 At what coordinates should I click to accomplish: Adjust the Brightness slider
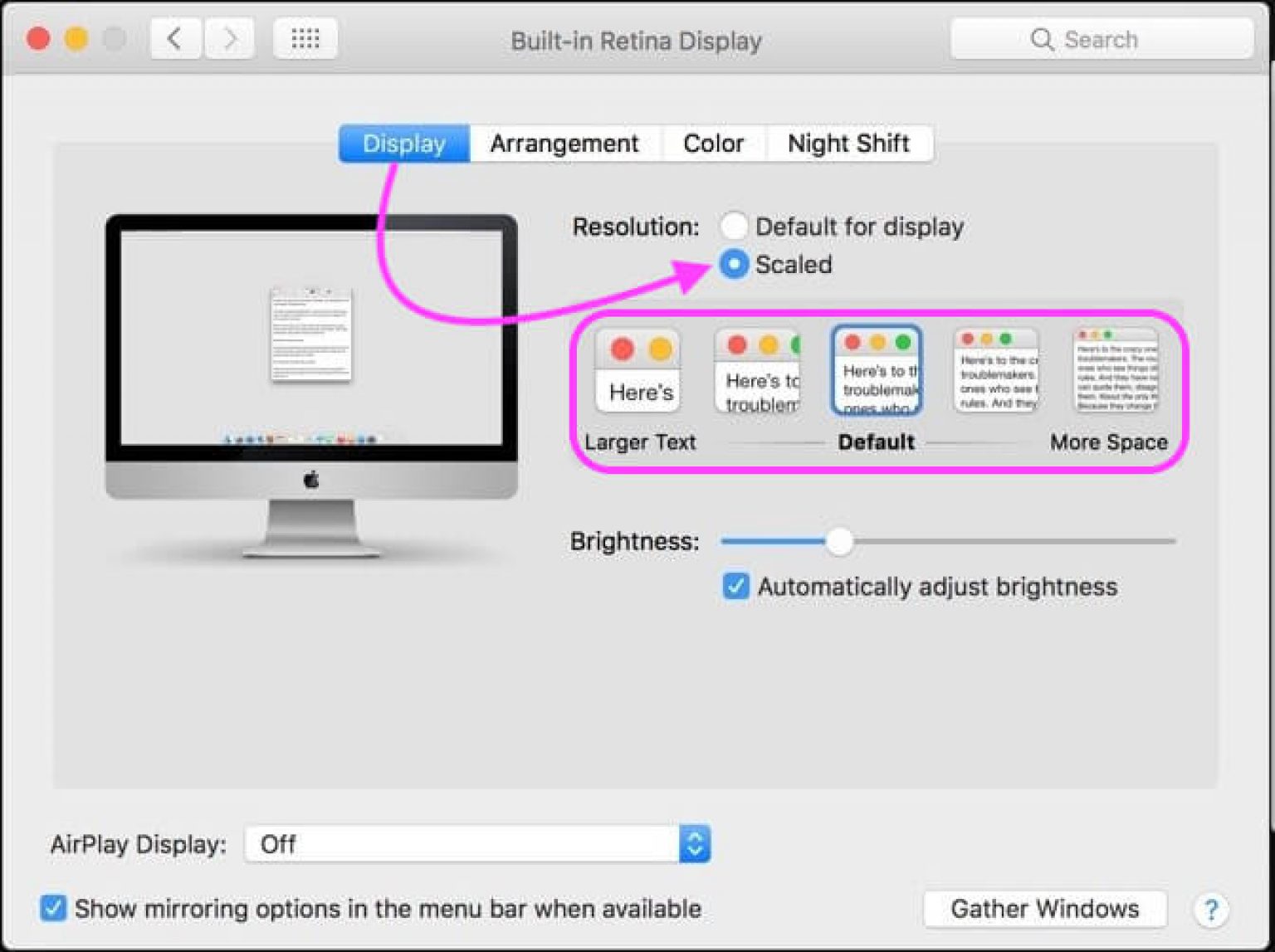pyautogui.click(x=840, y=541)
